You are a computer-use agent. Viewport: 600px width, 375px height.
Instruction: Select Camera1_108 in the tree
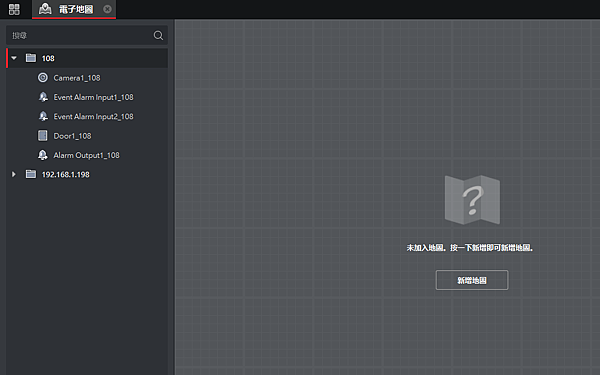tap(77, 78)
